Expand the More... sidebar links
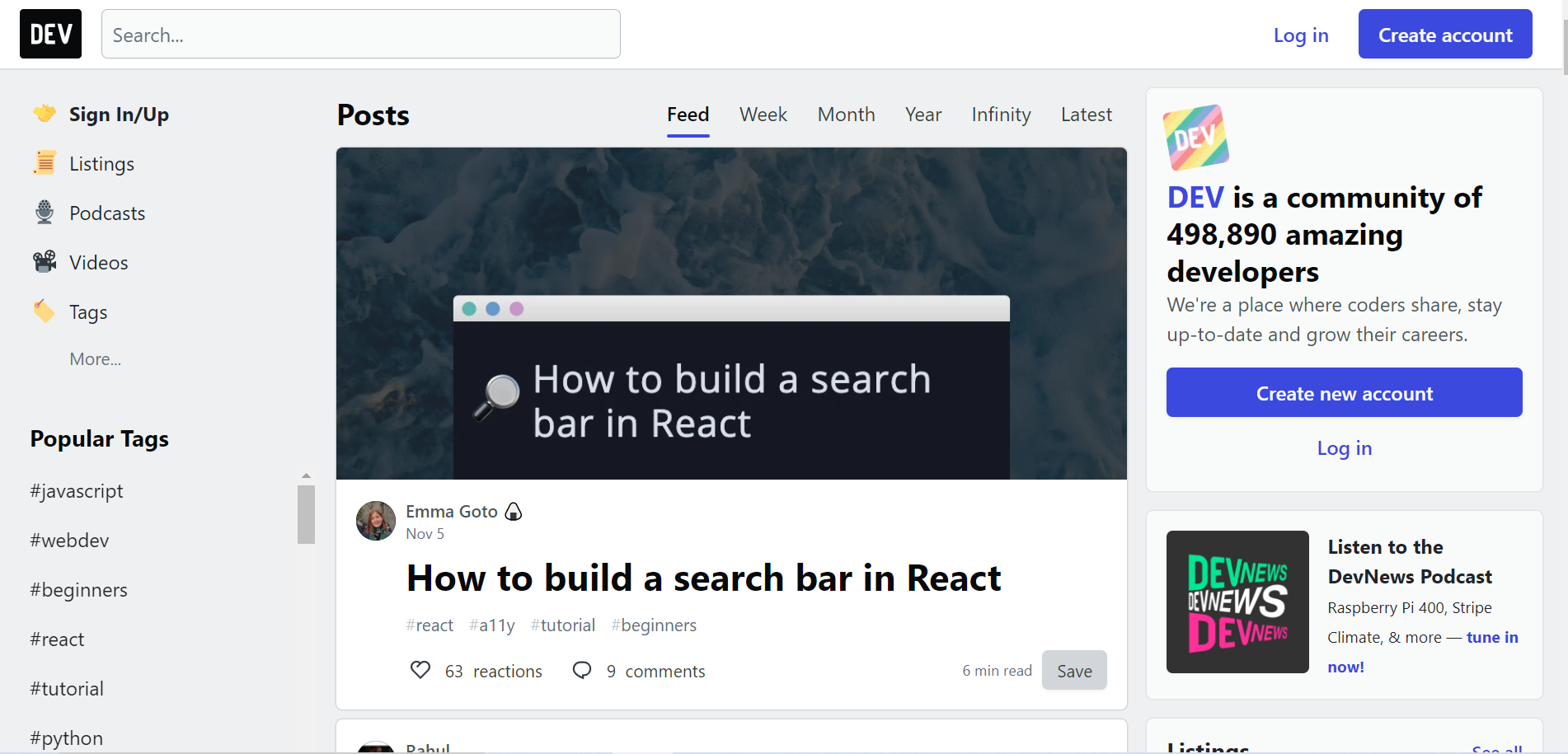Viewport: 1568px width, 754px height. (96, 359)
